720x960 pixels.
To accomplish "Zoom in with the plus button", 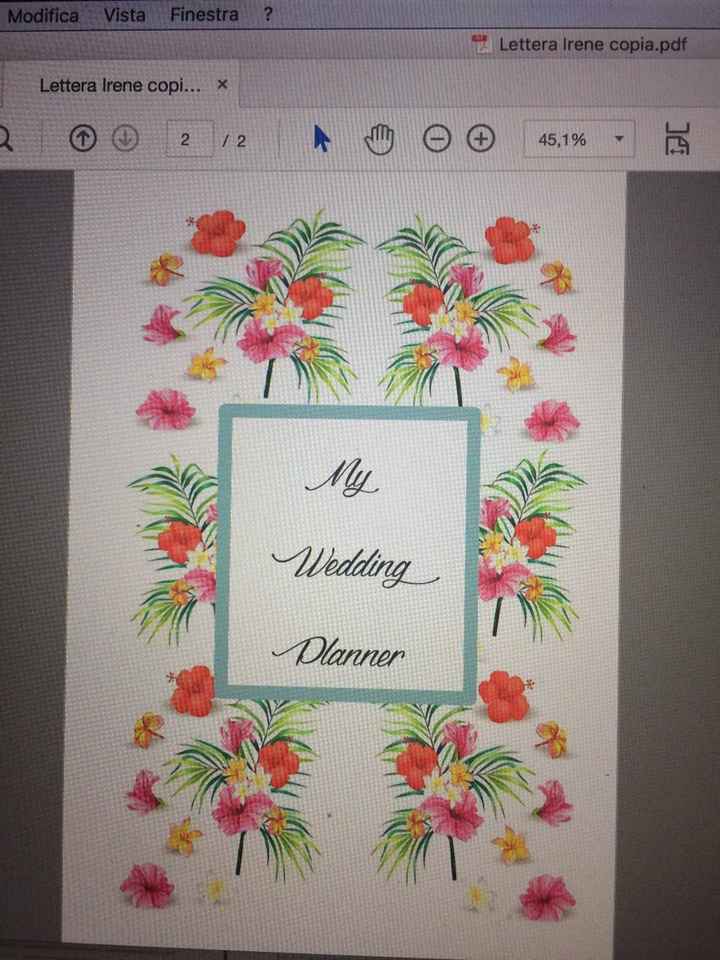I will click(481, 141).
